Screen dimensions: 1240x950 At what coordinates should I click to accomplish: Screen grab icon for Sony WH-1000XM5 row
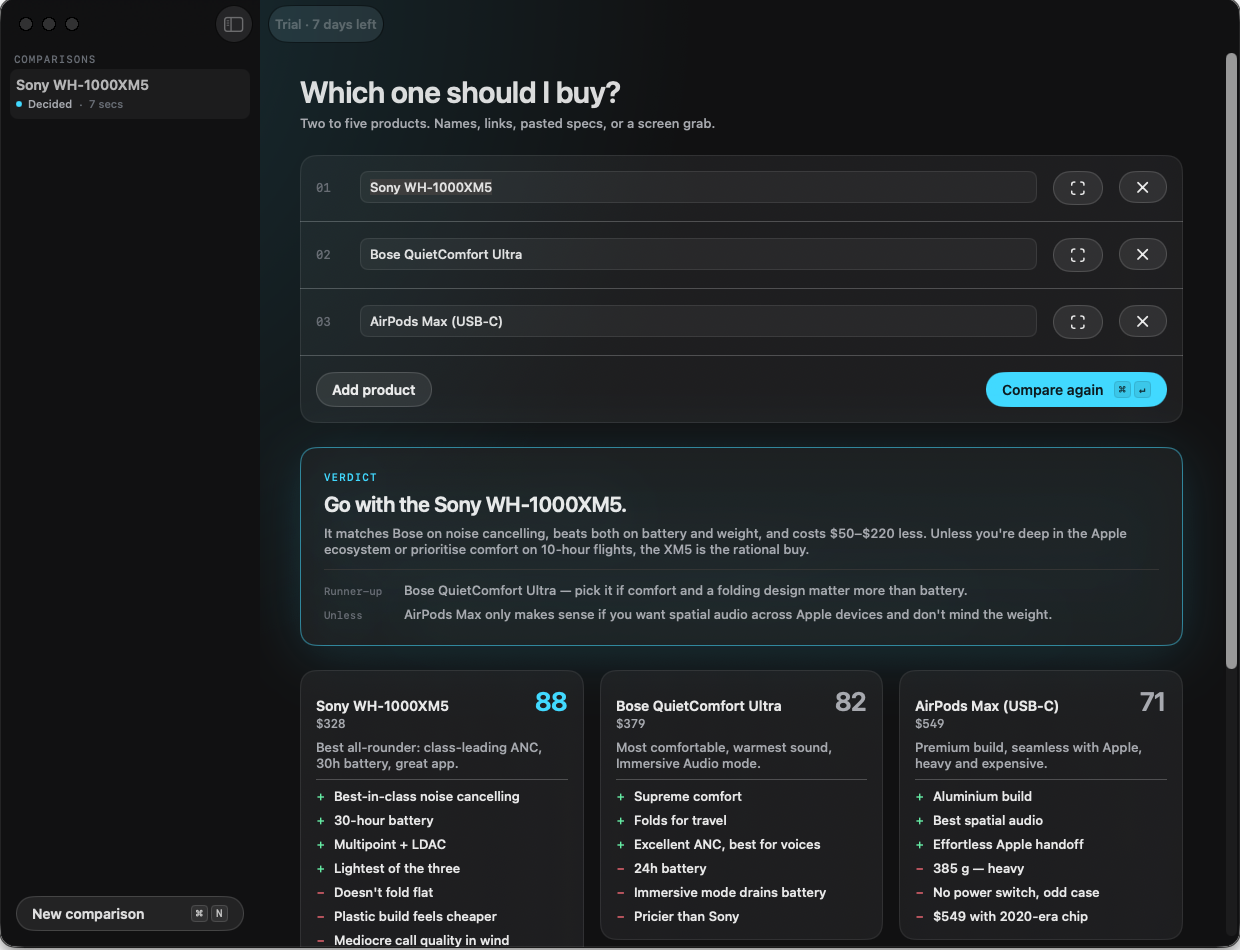[x=1077, y=187]
